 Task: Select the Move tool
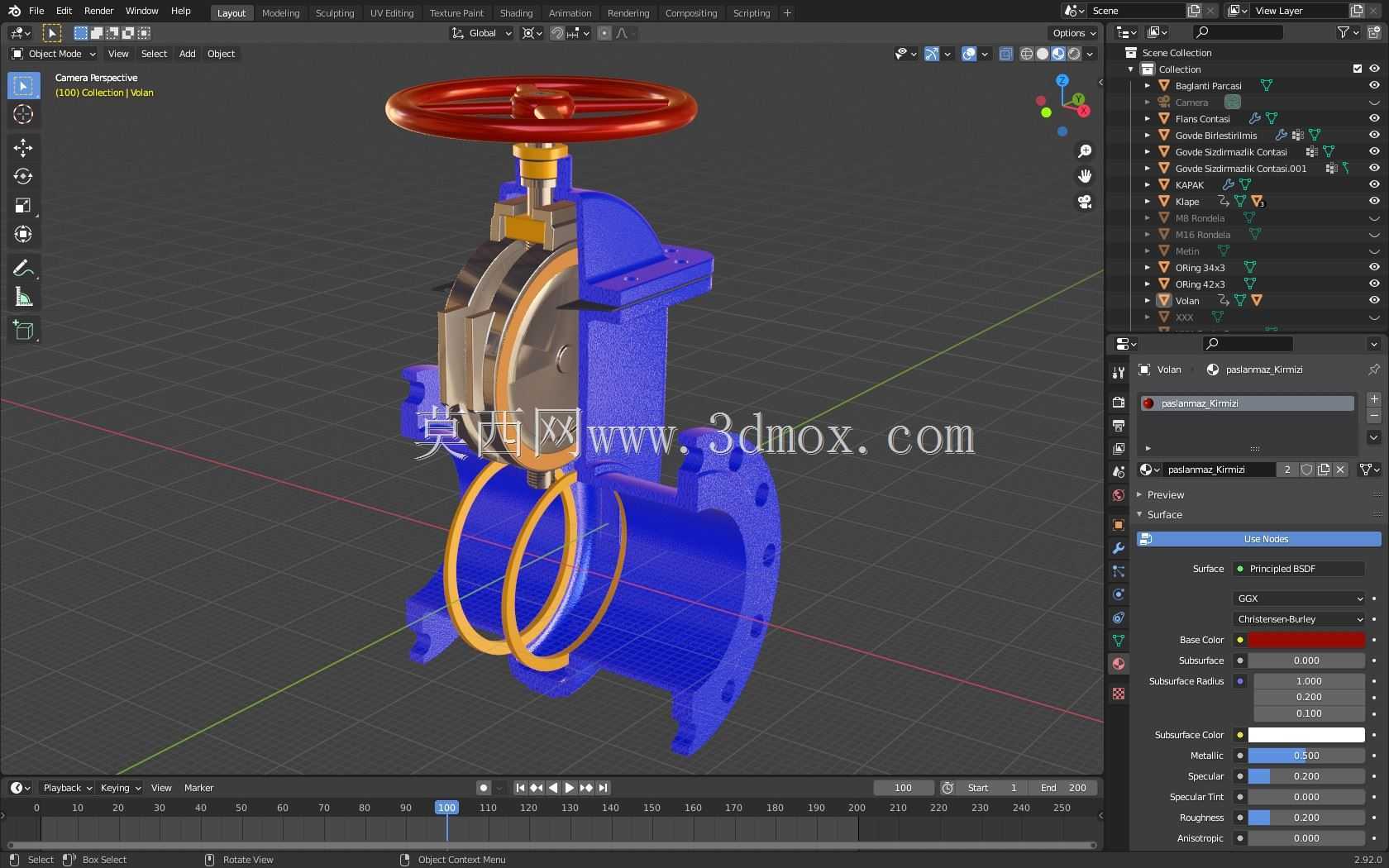pyautogui.click(x=23, y=148)
